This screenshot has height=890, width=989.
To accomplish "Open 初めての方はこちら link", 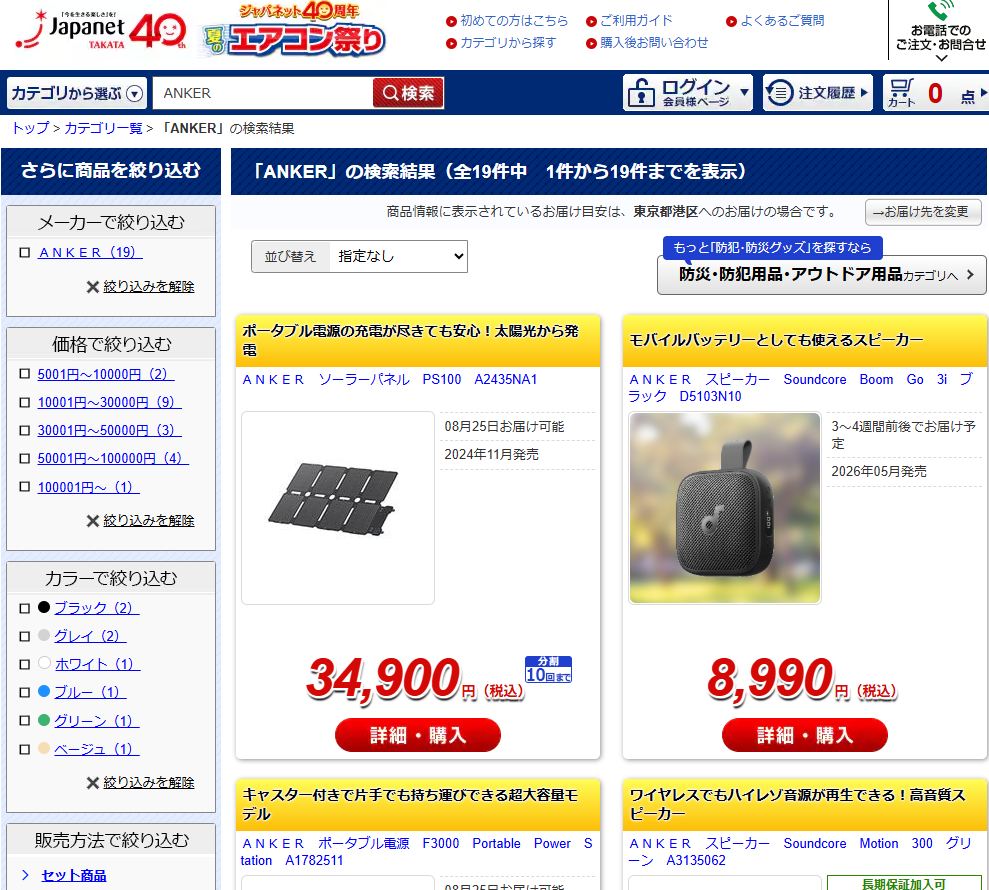I will (514, 21).
